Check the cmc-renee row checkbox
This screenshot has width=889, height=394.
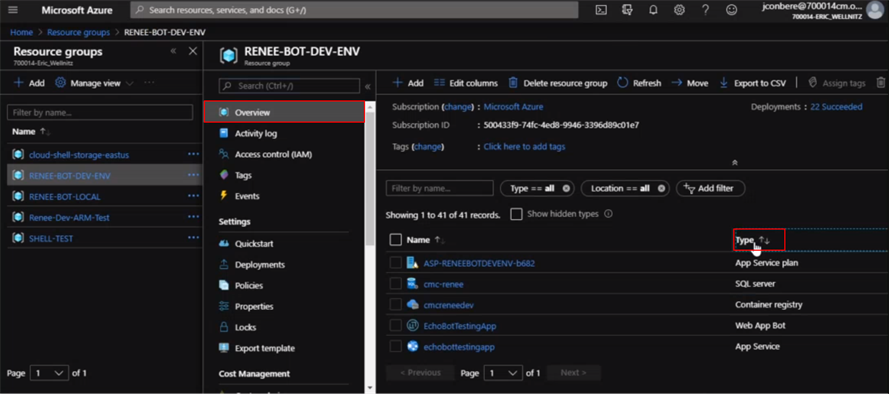tap(396, 283)
